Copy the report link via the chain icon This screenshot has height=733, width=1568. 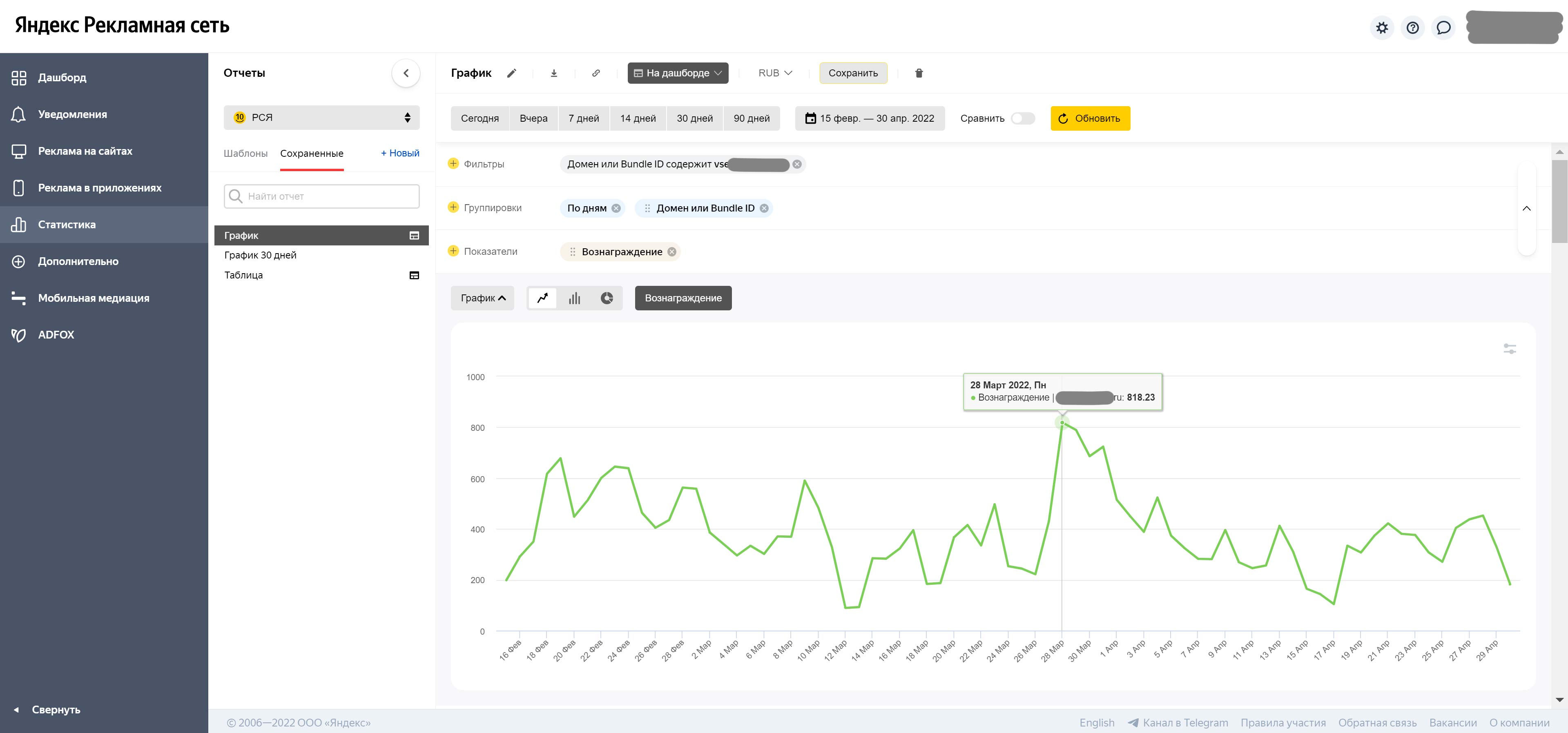click(596, 73)
